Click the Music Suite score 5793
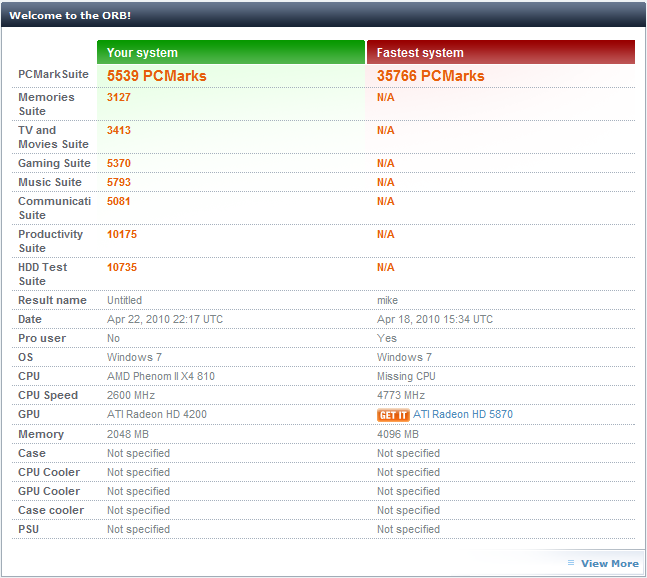Image resolution: width=647 pixels, height=578 pixels. pos(118,182)
